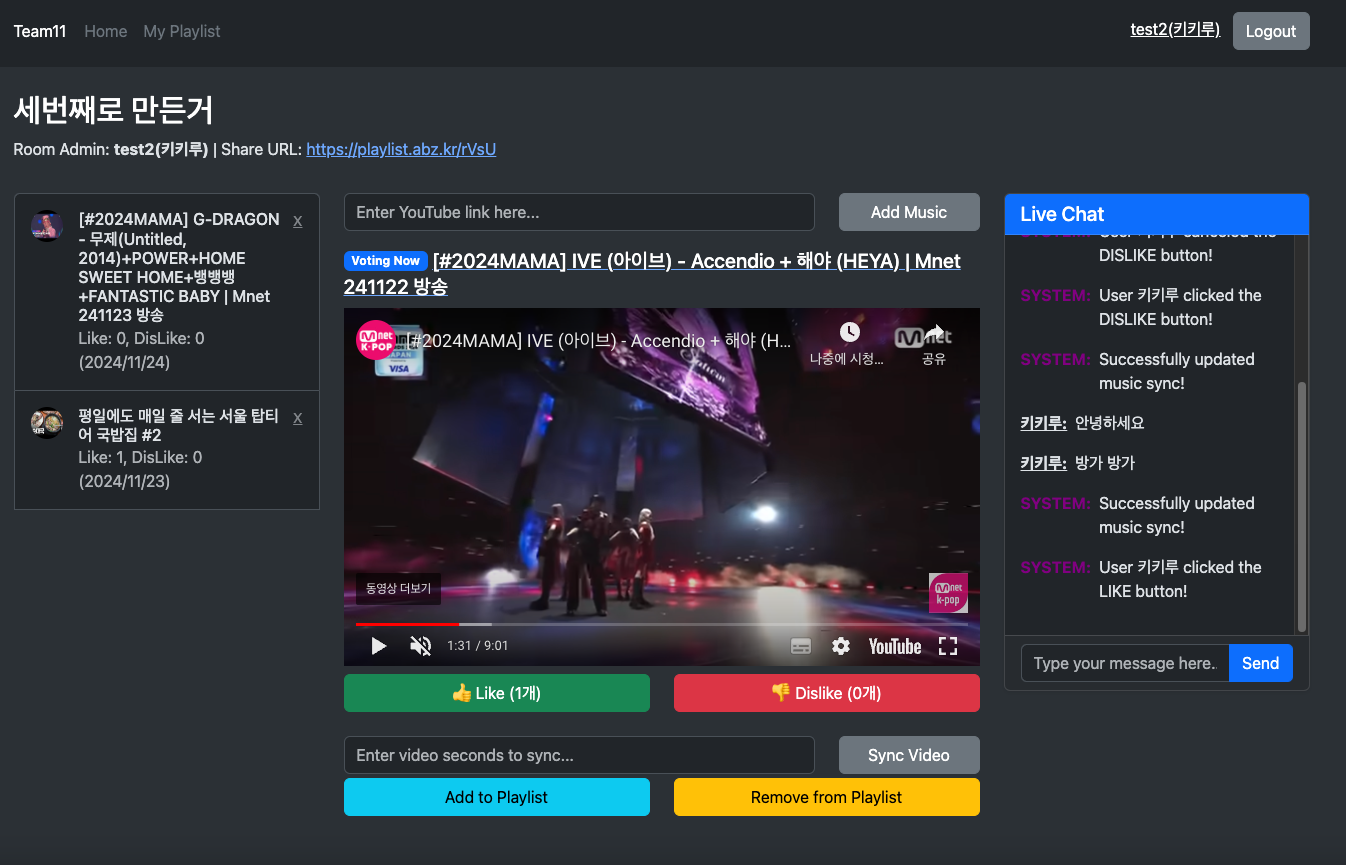Click 키키루 username beside 방가 방가
The image size is (1346, 865).
1043,463
